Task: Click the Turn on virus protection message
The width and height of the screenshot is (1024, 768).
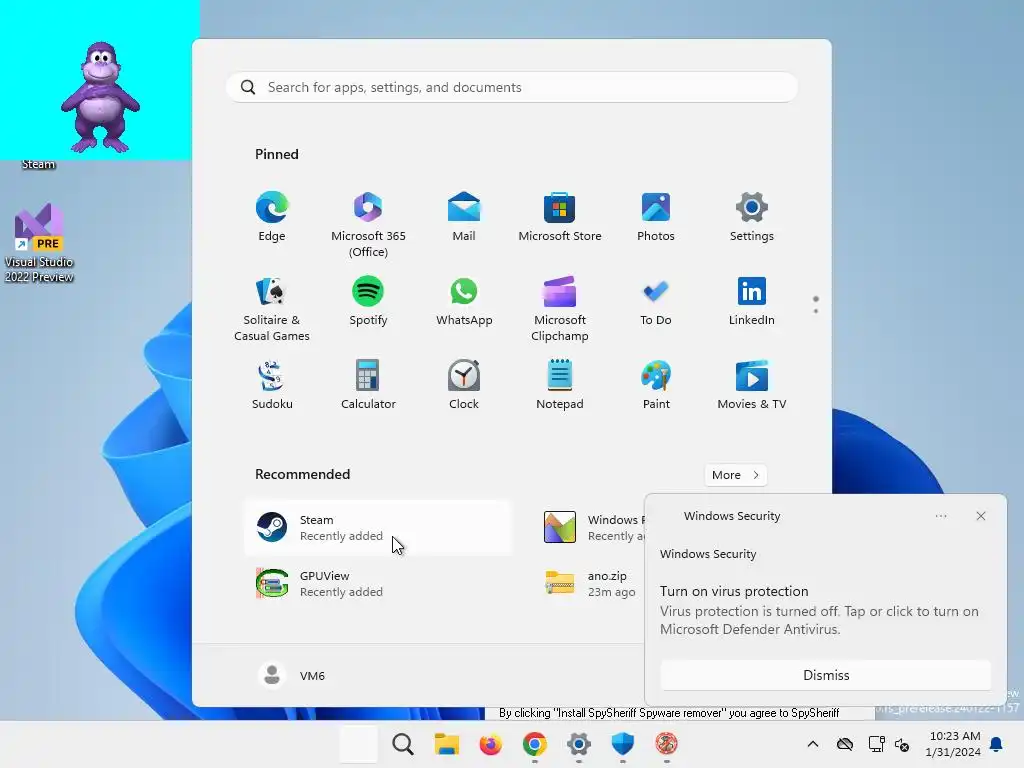Action: [820, 610]
